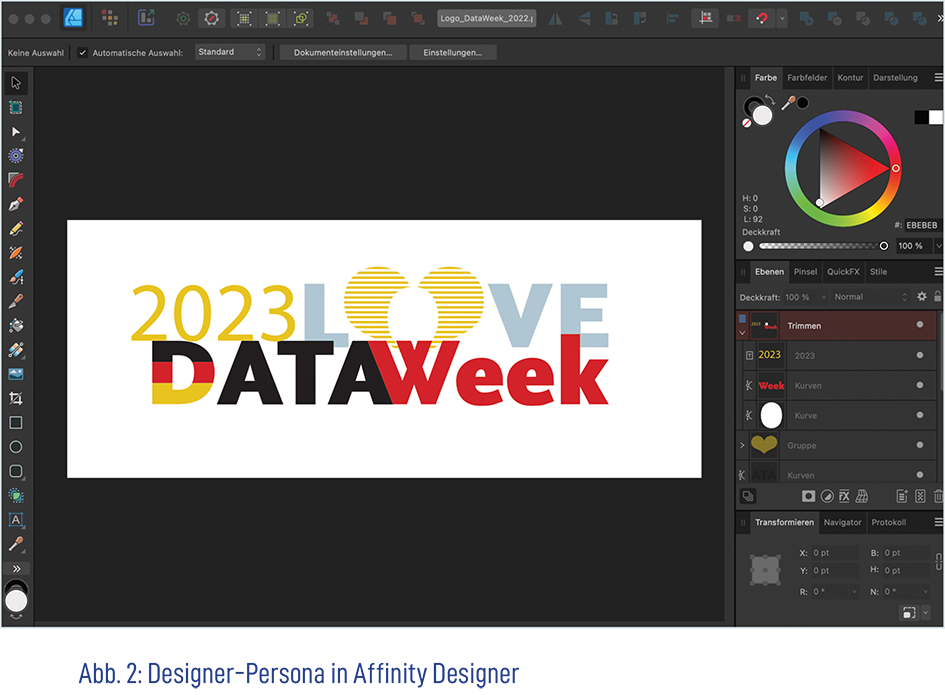The image size is (945, 695).
Task: Activate the Artistic Text tool
Action: [x=16, y=520]
